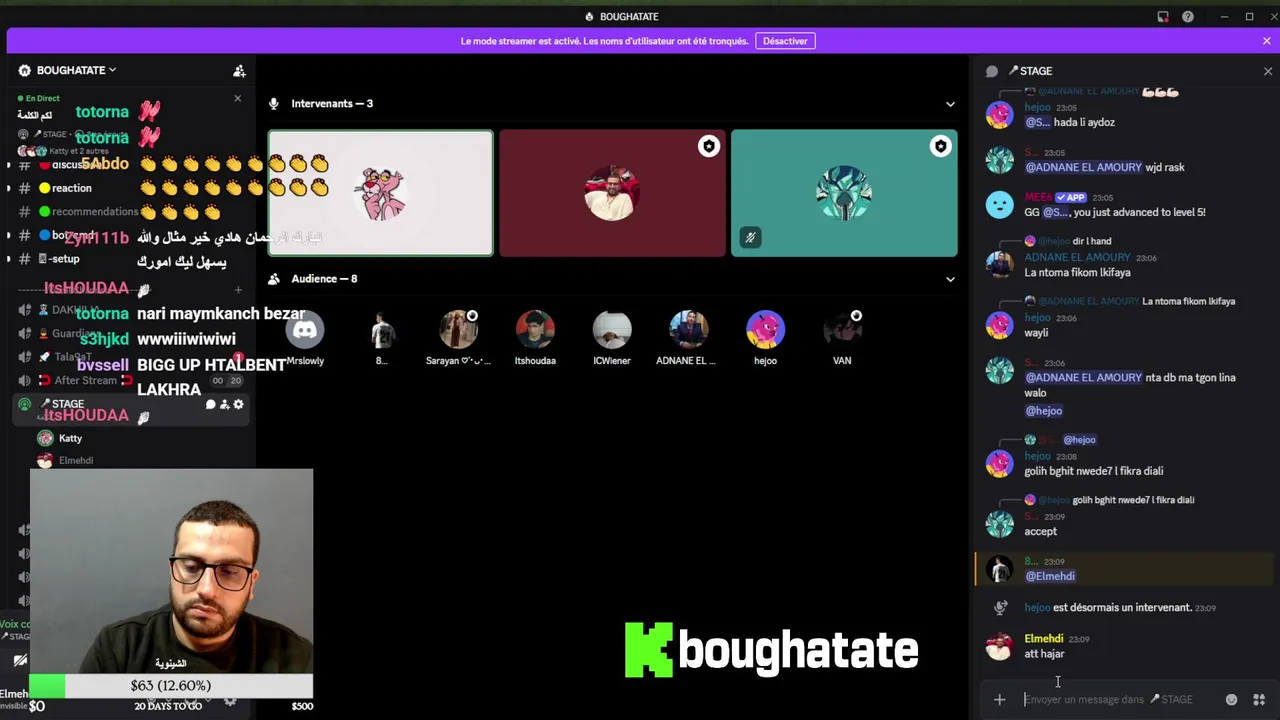
Task: Click create invite icon on STAGE row
Action: [224, 404]
